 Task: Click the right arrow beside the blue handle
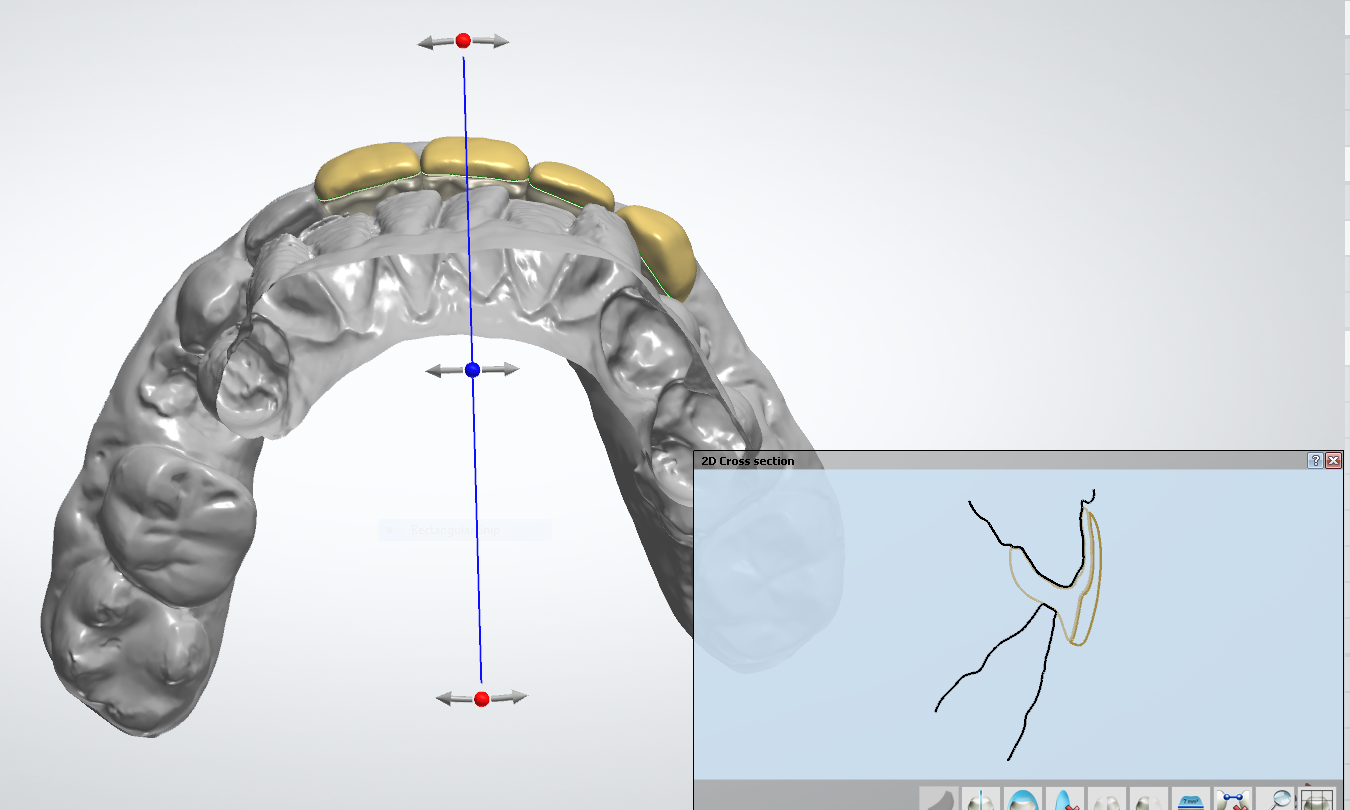(x=501, y=370)
